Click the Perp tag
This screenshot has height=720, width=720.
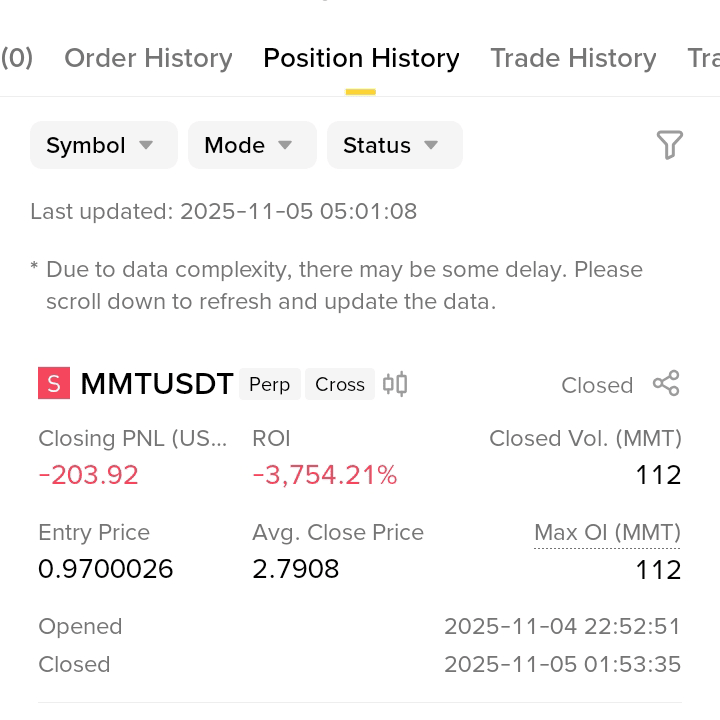coord(270,384)
